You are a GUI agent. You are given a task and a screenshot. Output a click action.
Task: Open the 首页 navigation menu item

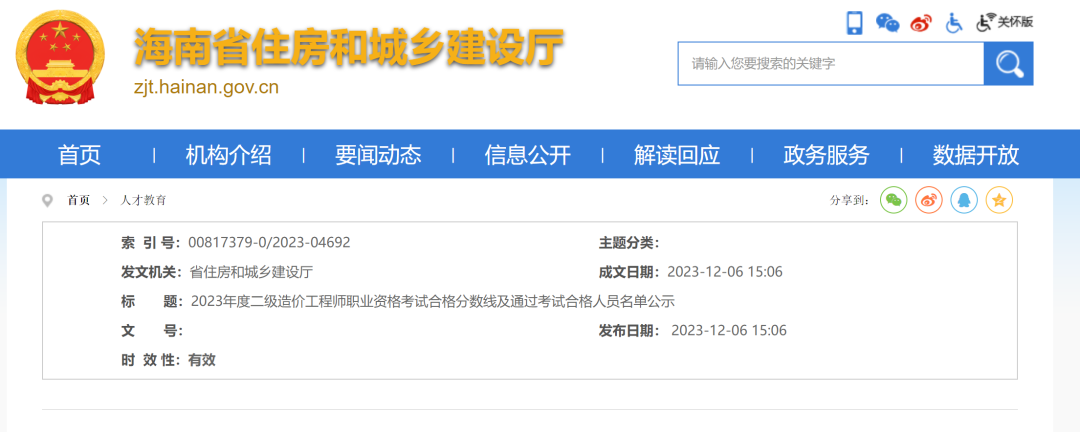pos(80,155)
